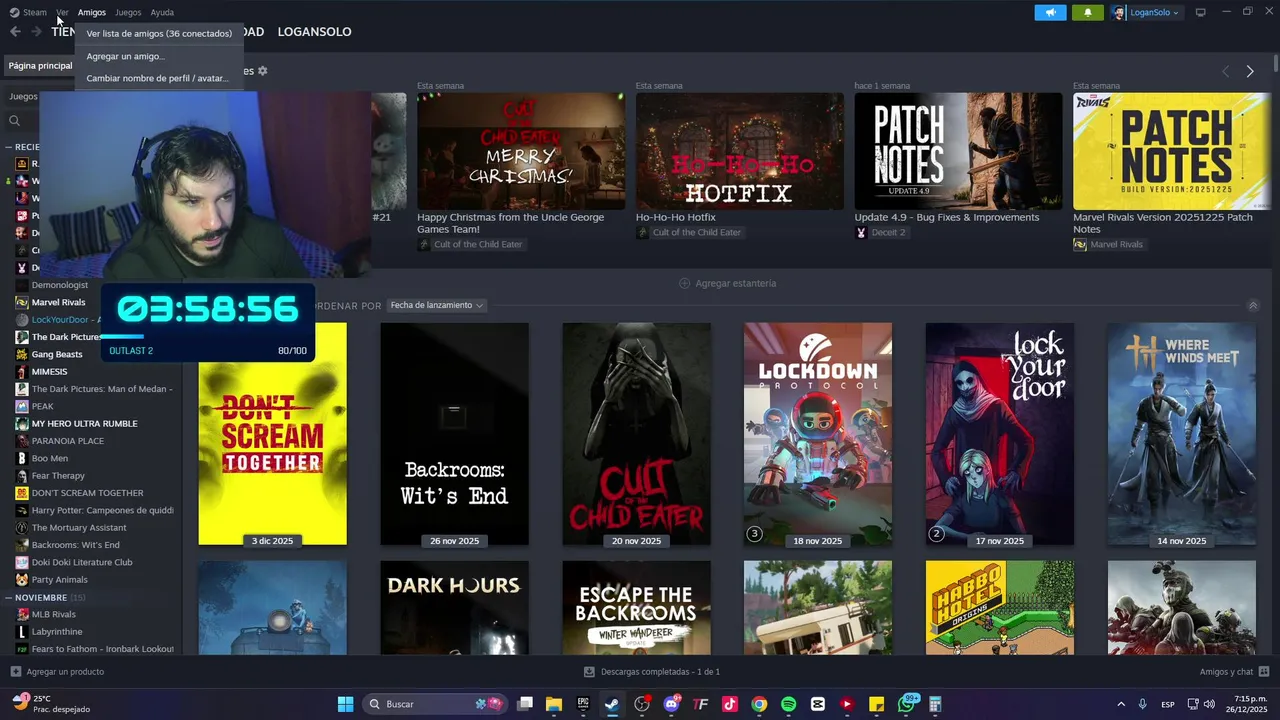This screenshot has height=720, width=1280.
Task: Select Labyrinthine in library list
Action: 57,632
